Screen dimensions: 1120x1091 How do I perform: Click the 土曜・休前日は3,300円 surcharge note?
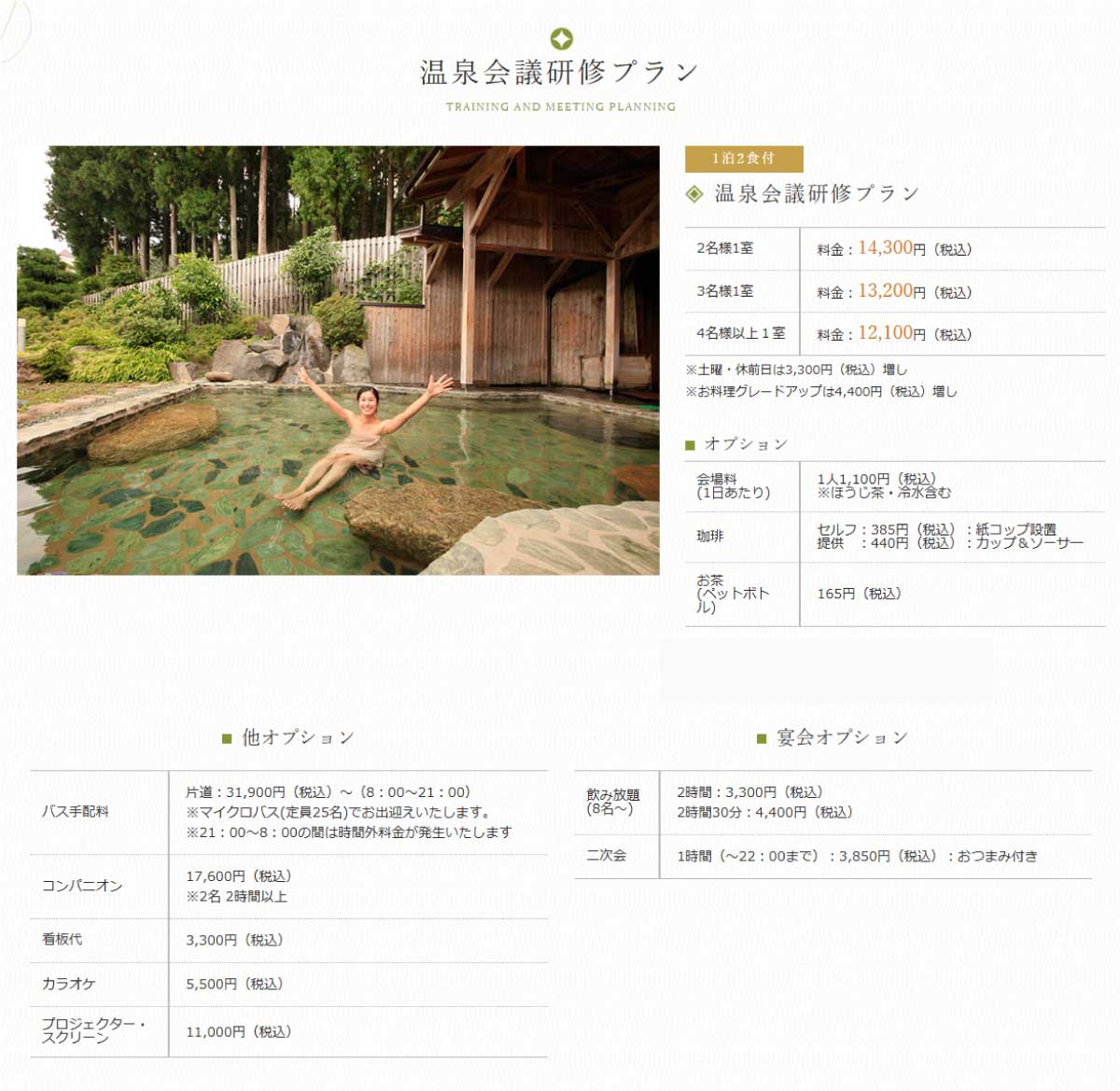(796, 370)
